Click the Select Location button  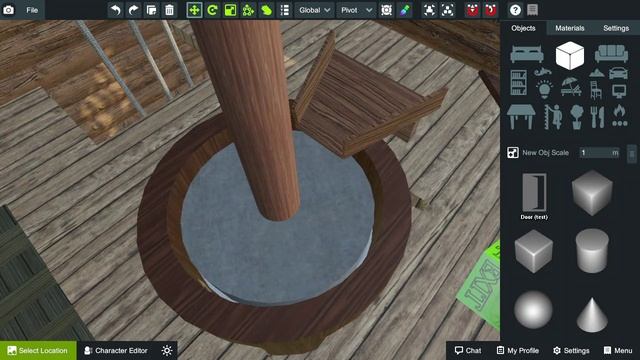(38, 351)
